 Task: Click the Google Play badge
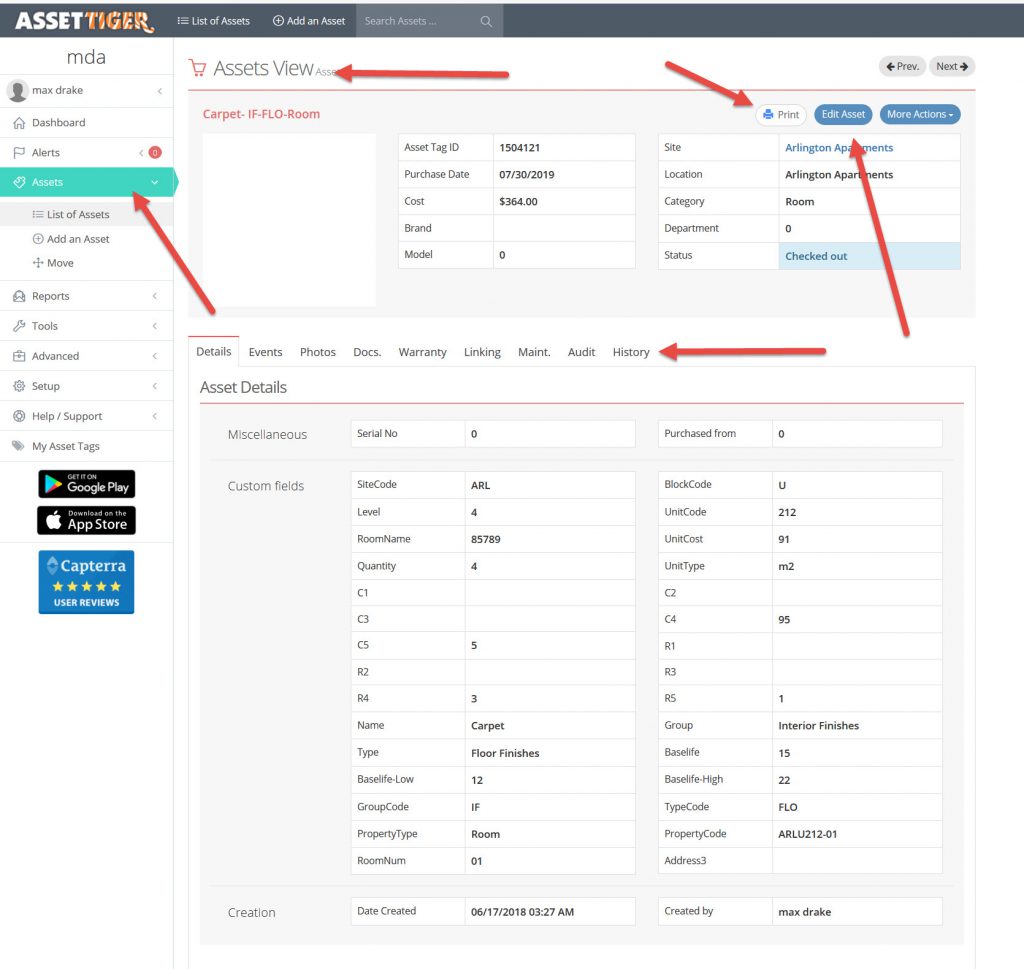pyautogui.click(x=86, y=484)
